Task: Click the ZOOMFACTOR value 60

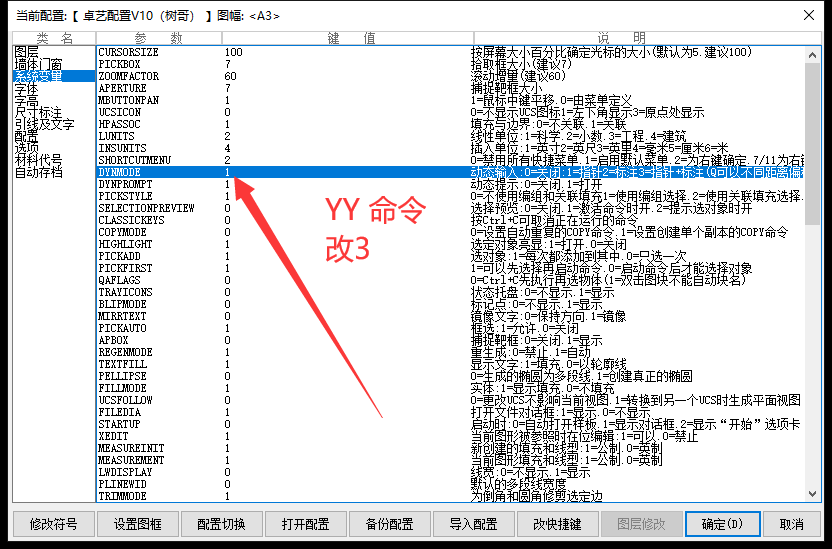Action: pos(230,76)
